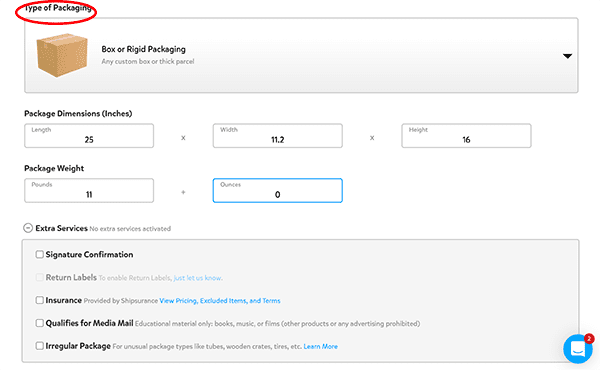Click the Length dimension field
Screen dimensions: 600x370
(89, 135)
